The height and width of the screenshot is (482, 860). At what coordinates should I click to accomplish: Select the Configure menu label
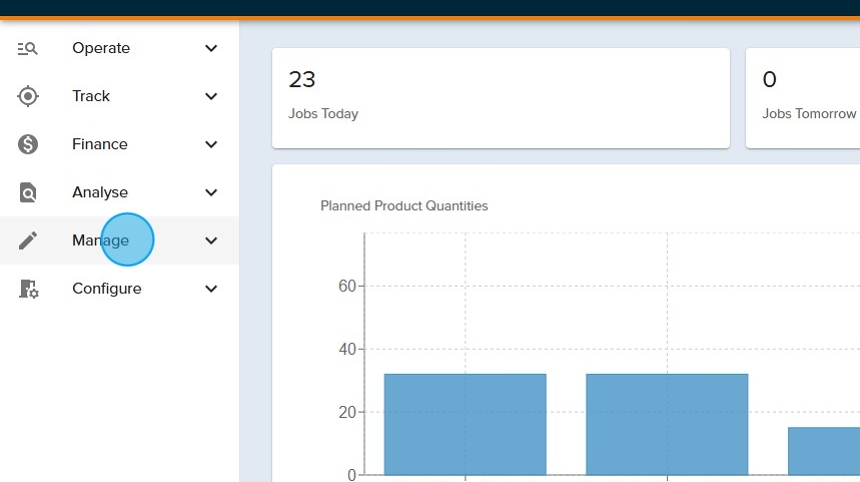coord(106,289)
